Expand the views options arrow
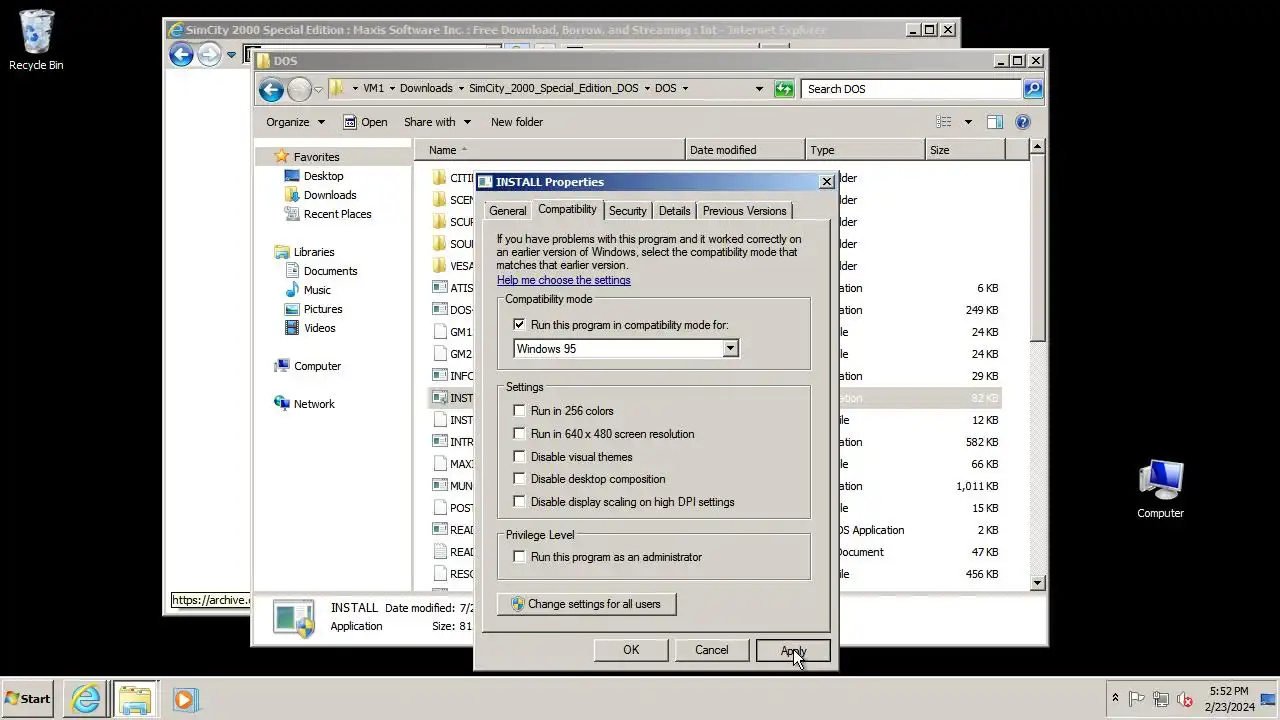Screen dimensions: 1280x720 [968, 122]
